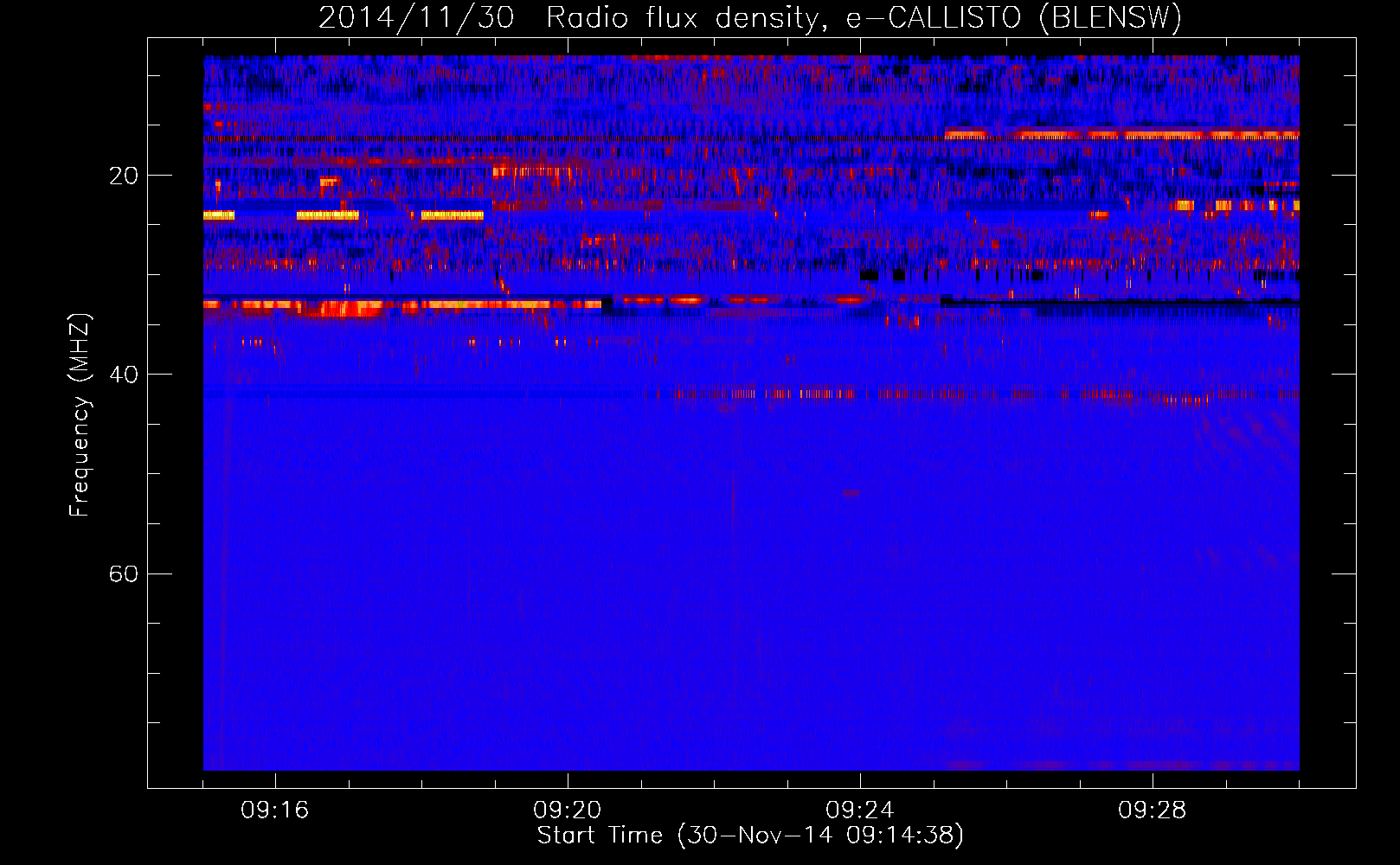The width and height of the screenshot is (1400, 865).
Task: Click the plot title 'Radio flux density, e-CALLISTO (BLENSW)'
Action: click(864, 18)
